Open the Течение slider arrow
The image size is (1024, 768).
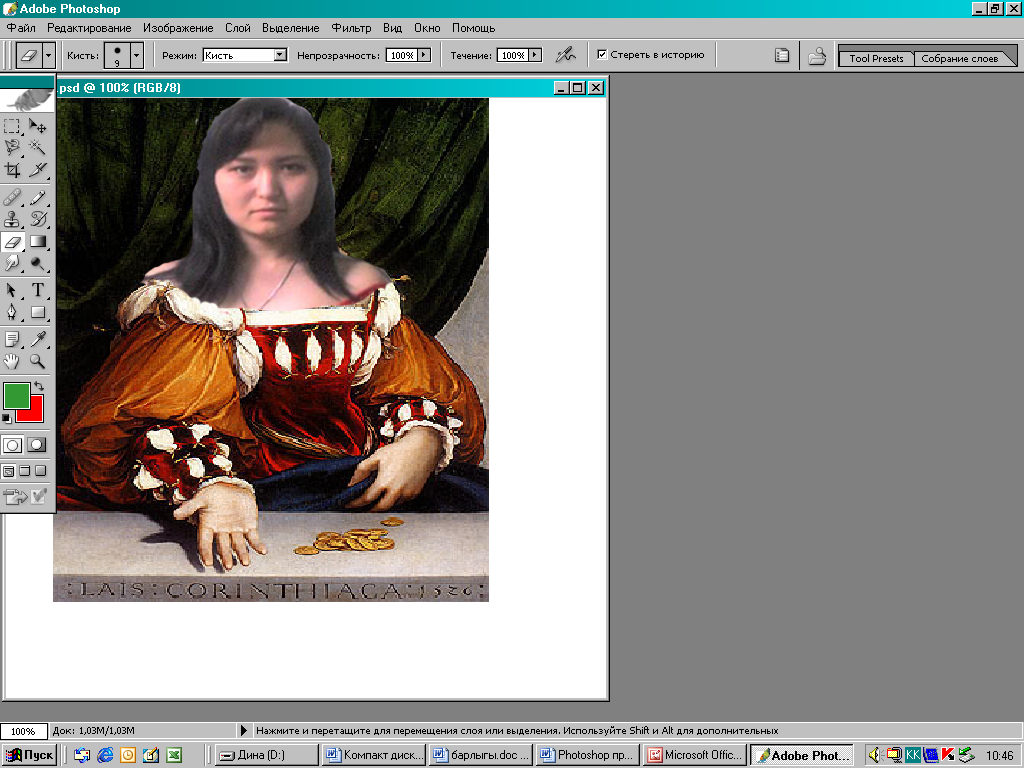click(536, 55)
